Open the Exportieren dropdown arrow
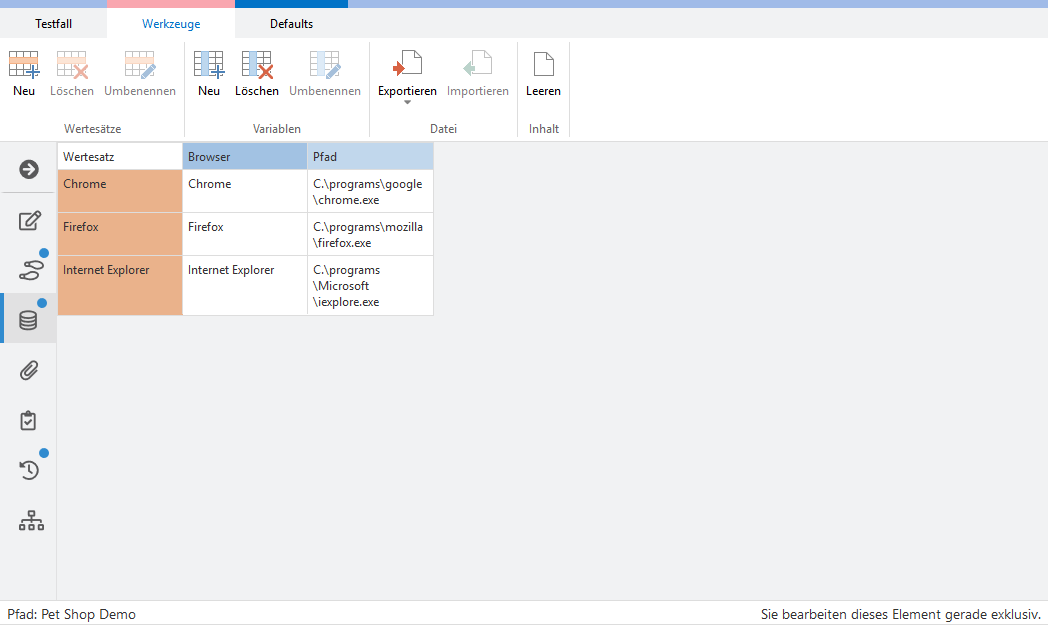1048x626 pixels. 407,103
